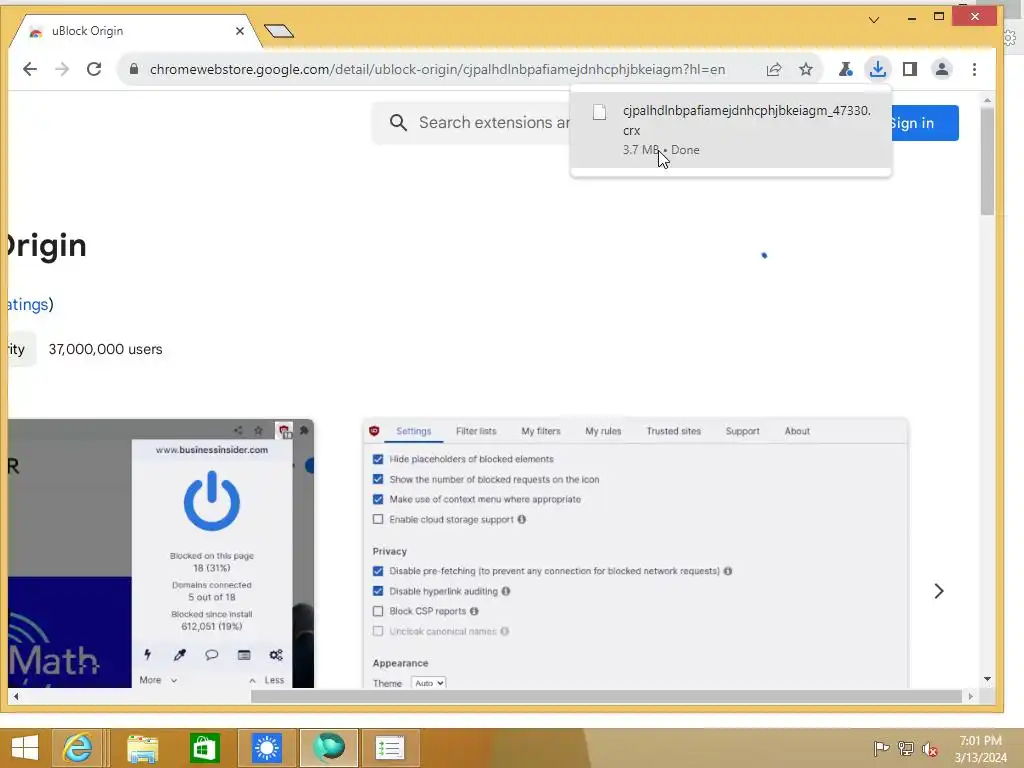1024x768 pixels.
Task: Launch Internet Explorer from taskbar
Action: 77,748
